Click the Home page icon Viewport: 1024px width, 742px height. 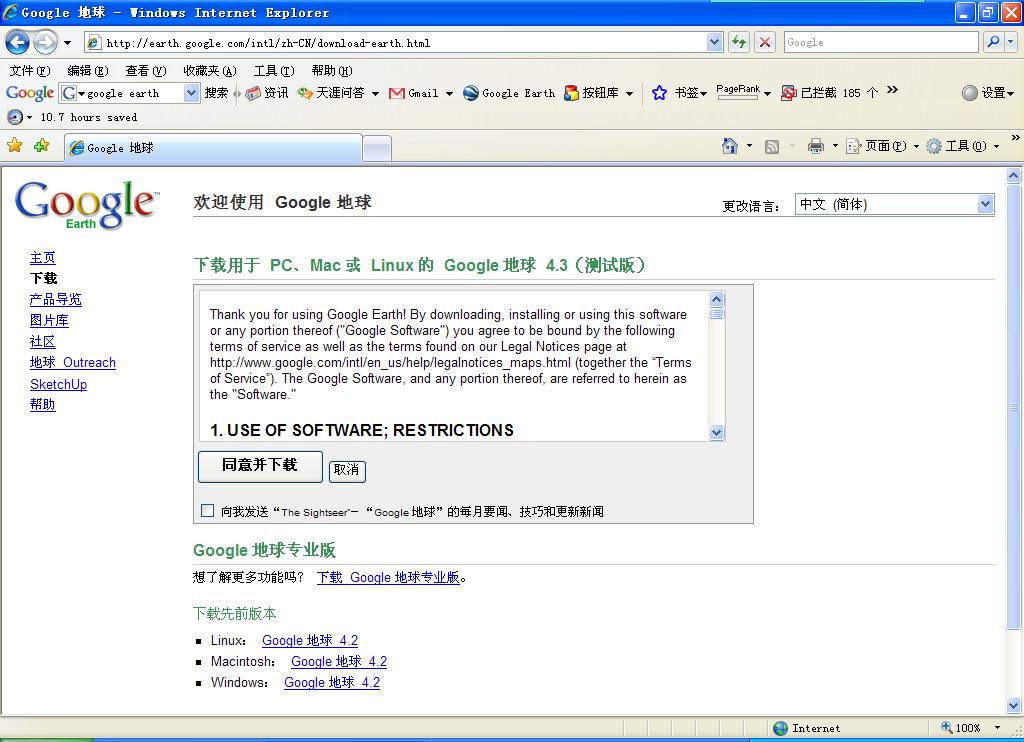pyautogui.click(x=730, y=146)
